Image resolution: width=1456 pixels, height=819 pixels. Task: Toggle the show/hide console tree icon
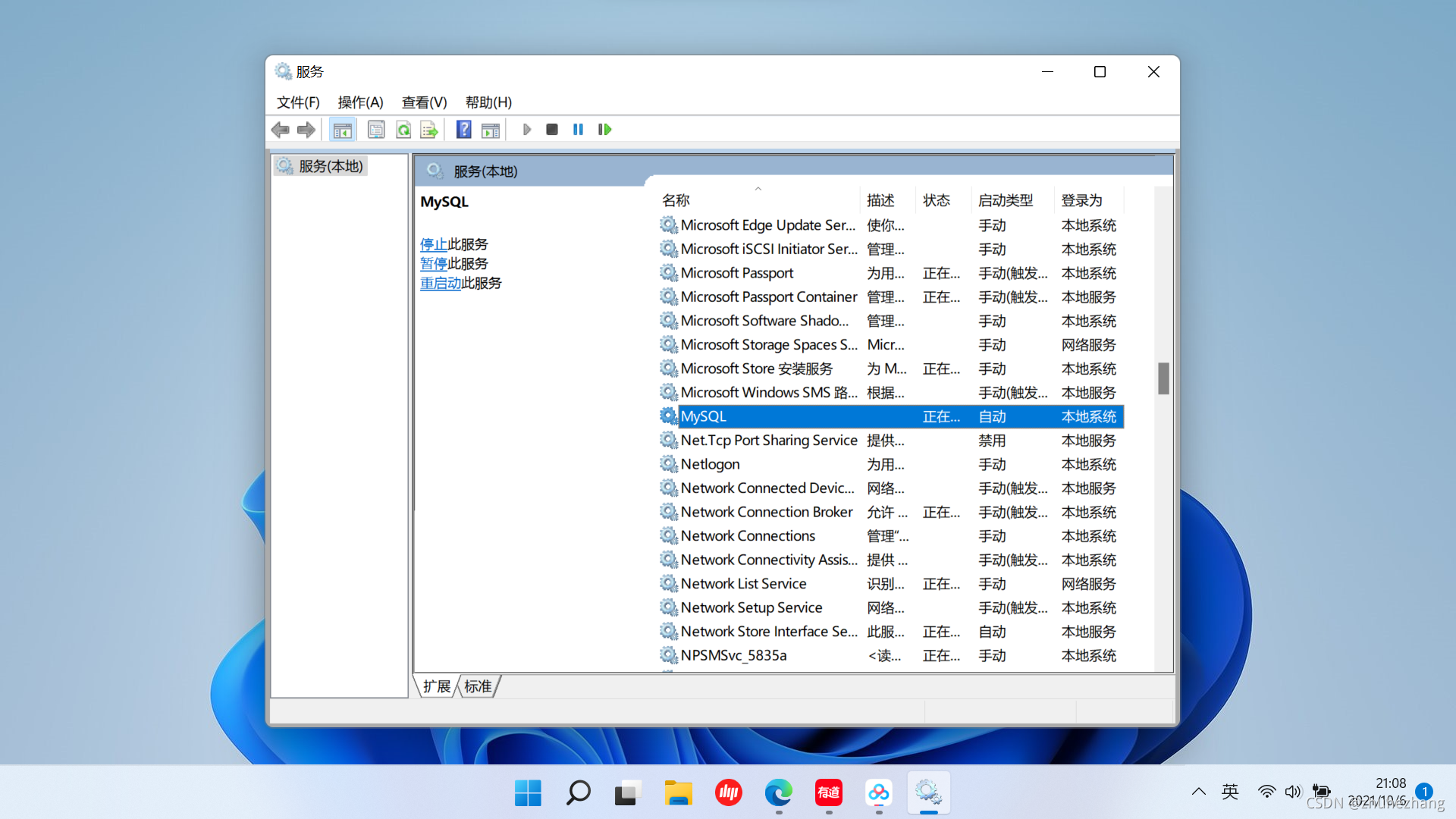click(342, 130)
